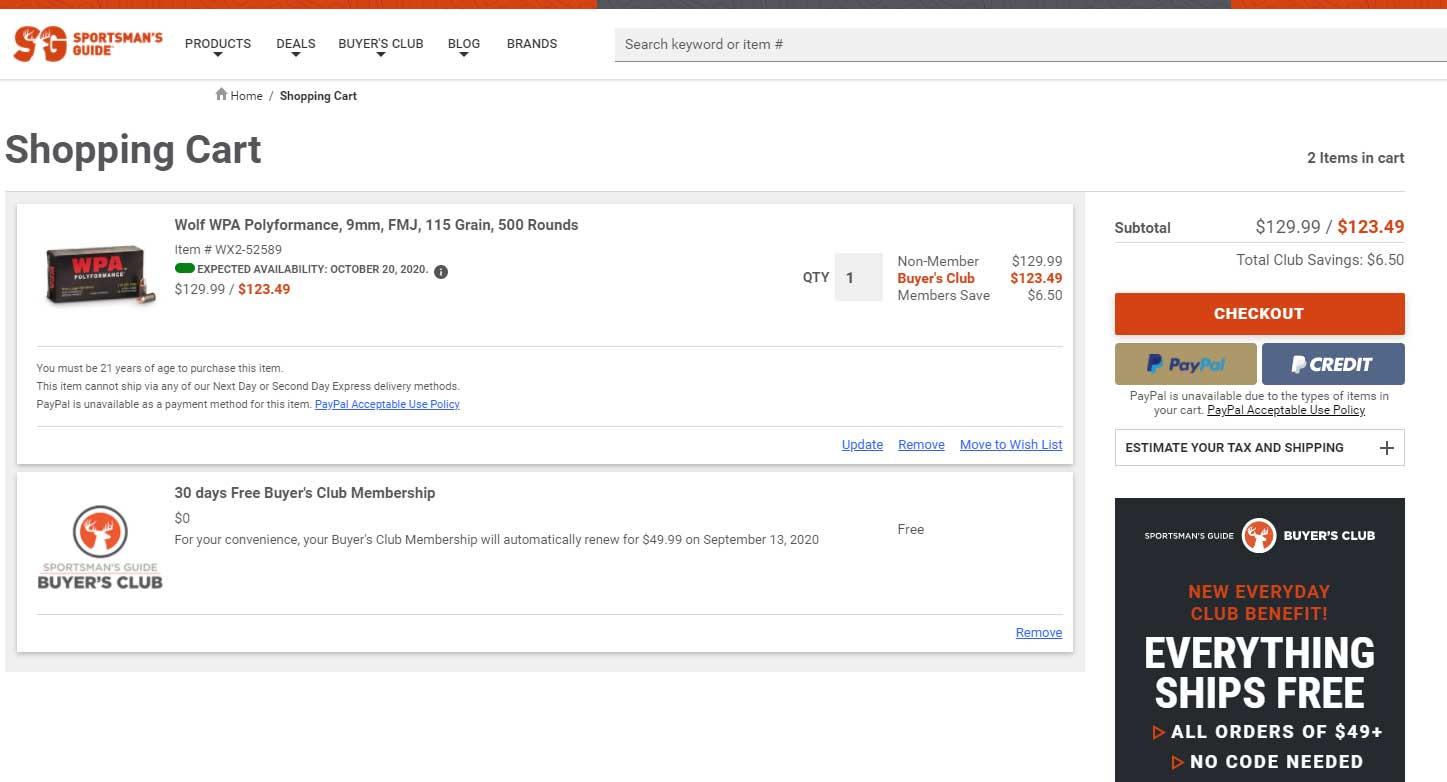Open the BUYER'S CLUB dropdown menu
The image size is (1447, 782).
(x=381, y=47)
